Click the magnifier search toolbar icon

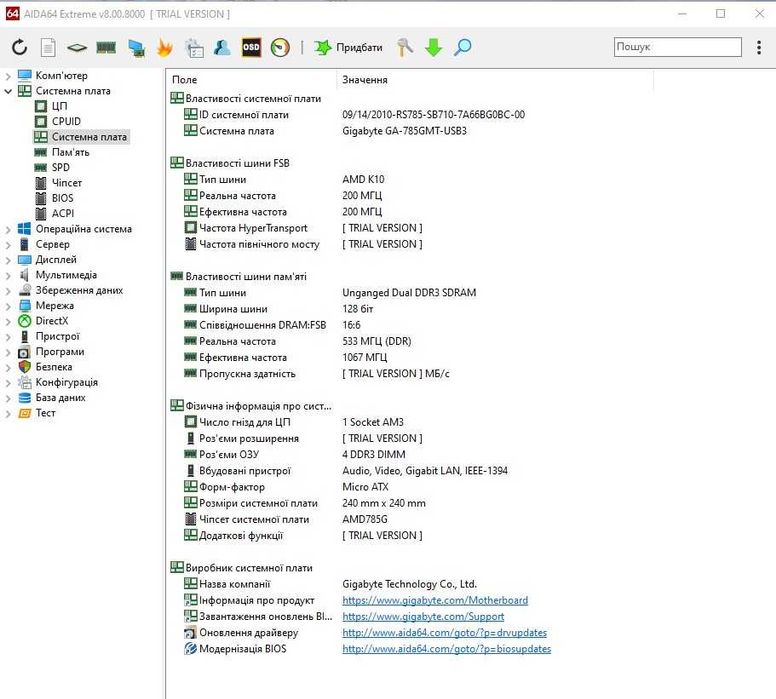[462, 48]
